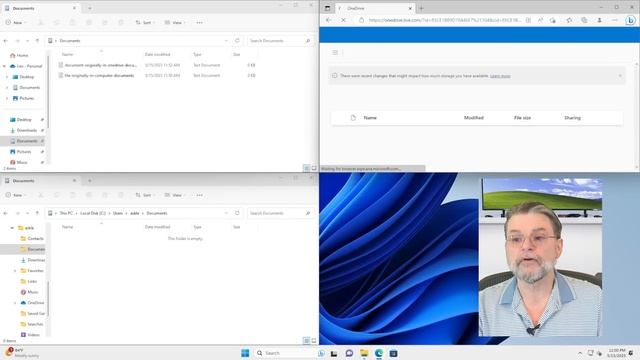Screen dimensions: 640x360
Task: Sort OneDrive list by Modified column
Action: [473, 118]
